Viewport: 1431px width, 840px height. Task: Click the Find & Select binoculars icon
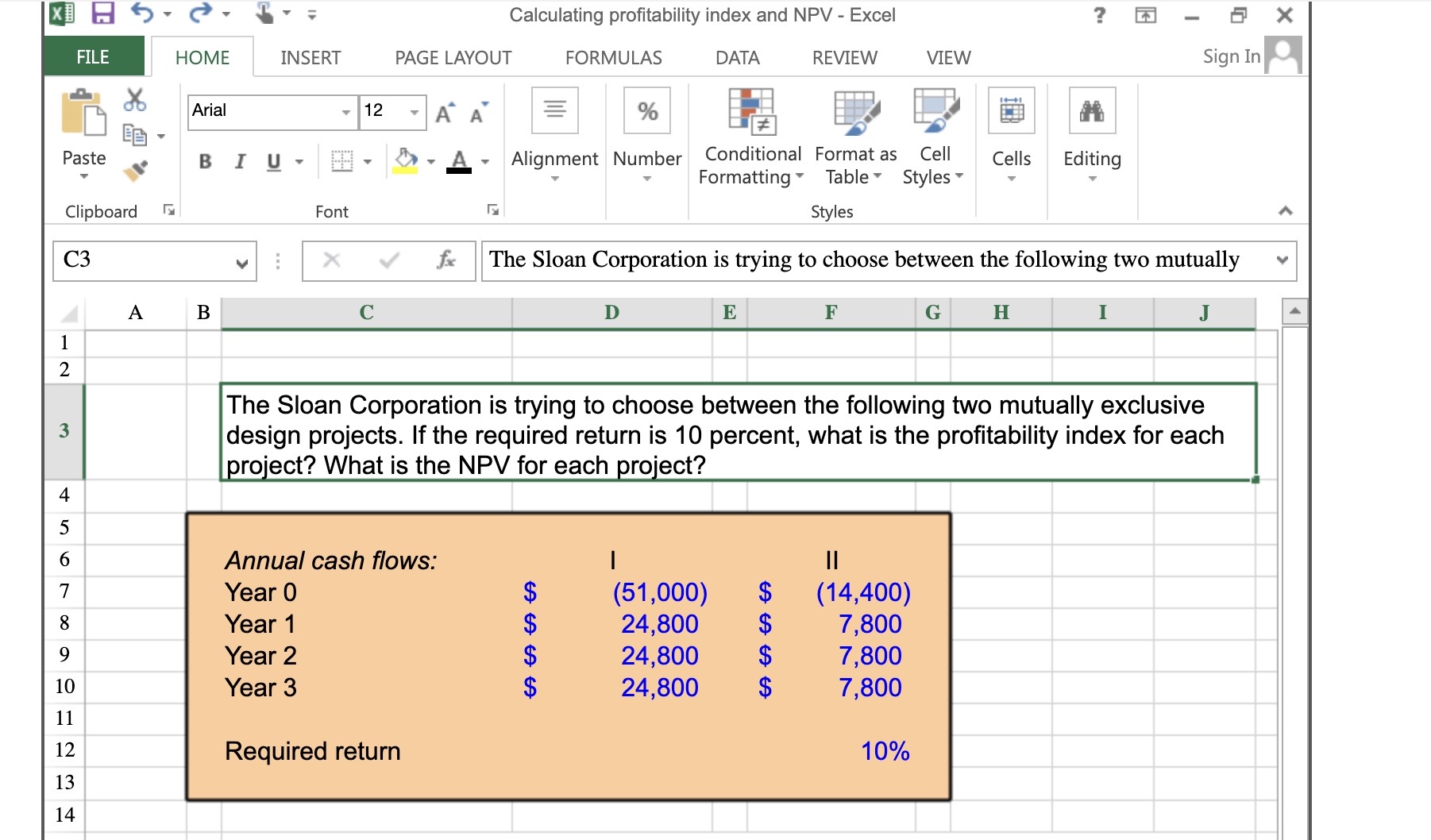[x=1093, y=111]
